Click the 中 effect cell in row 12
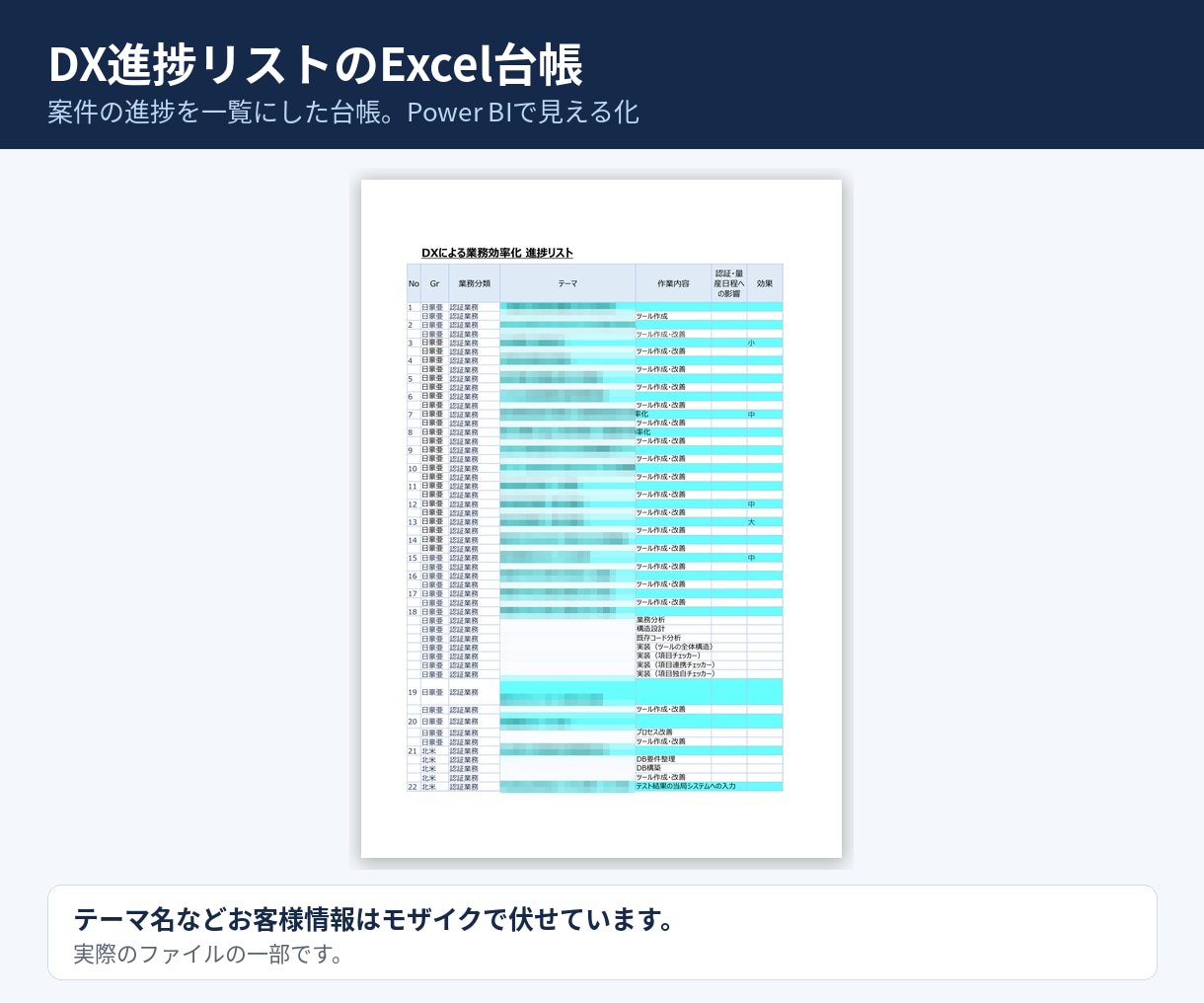The image size is (1204, 1003). click(x=765, y=504)
